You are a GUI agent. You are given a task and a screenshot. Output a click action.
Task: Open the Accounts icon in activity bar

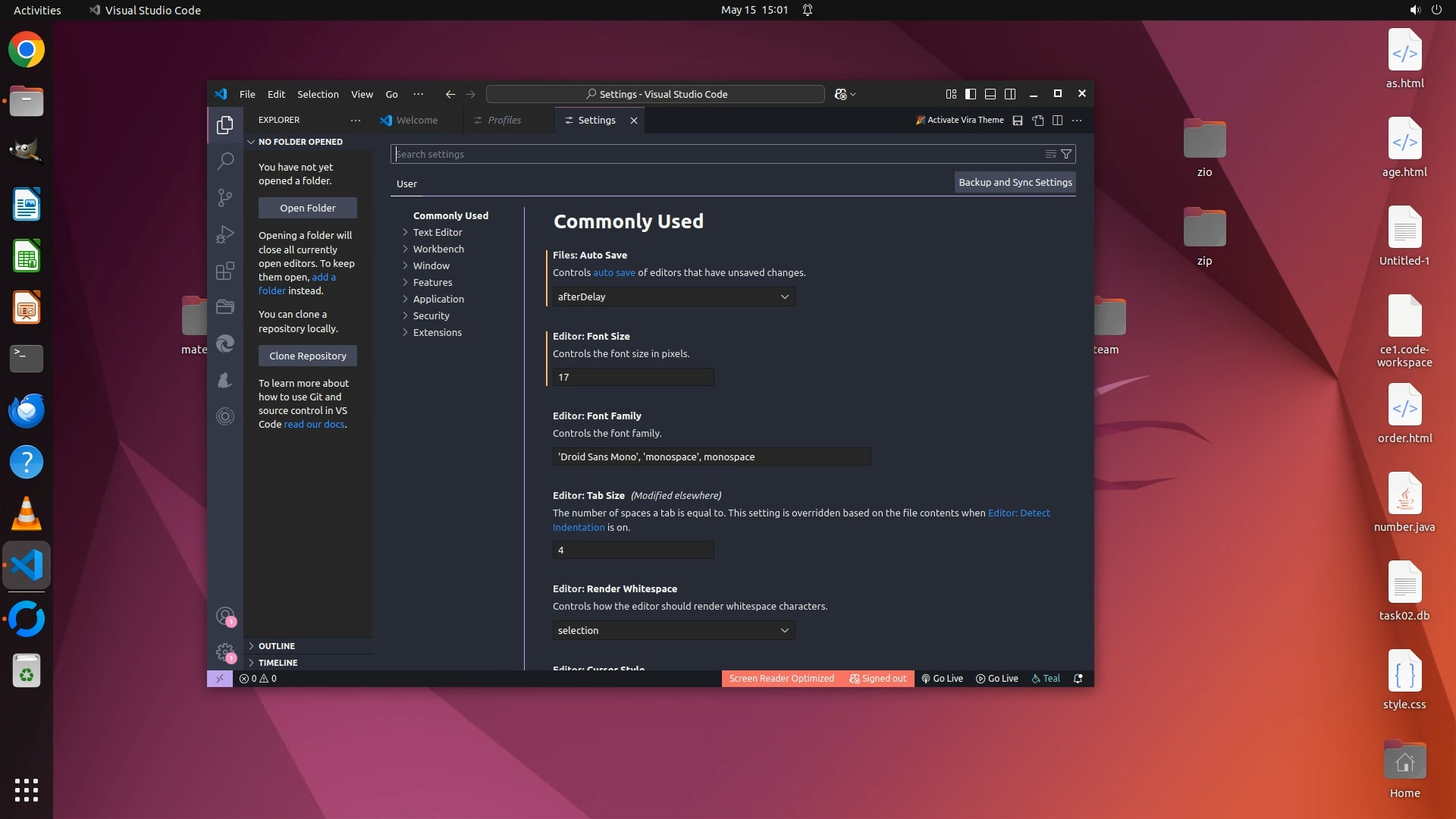tap(225, 616)
